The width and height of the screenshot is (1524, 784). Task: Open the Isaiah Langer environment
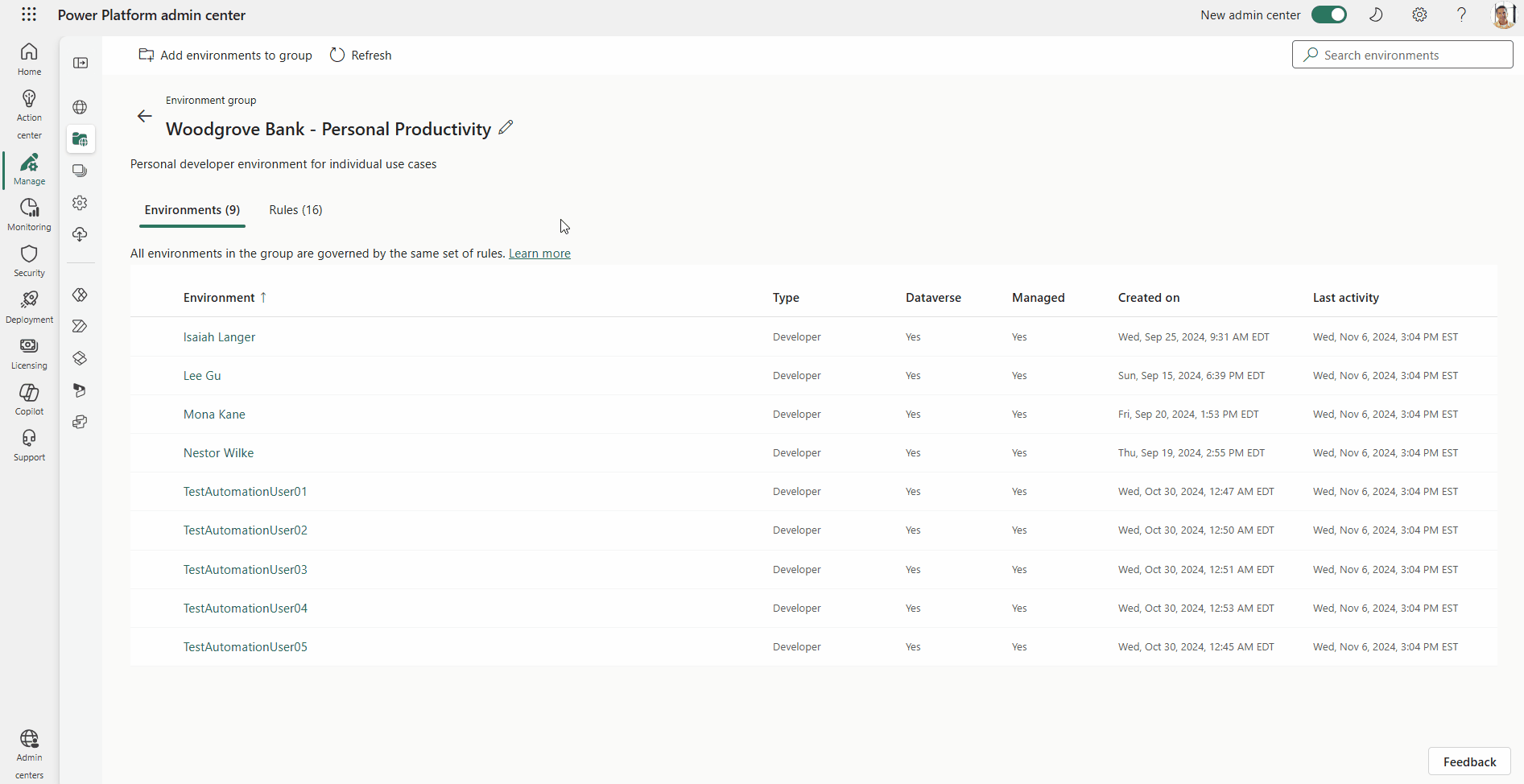(x=219, y=337)
